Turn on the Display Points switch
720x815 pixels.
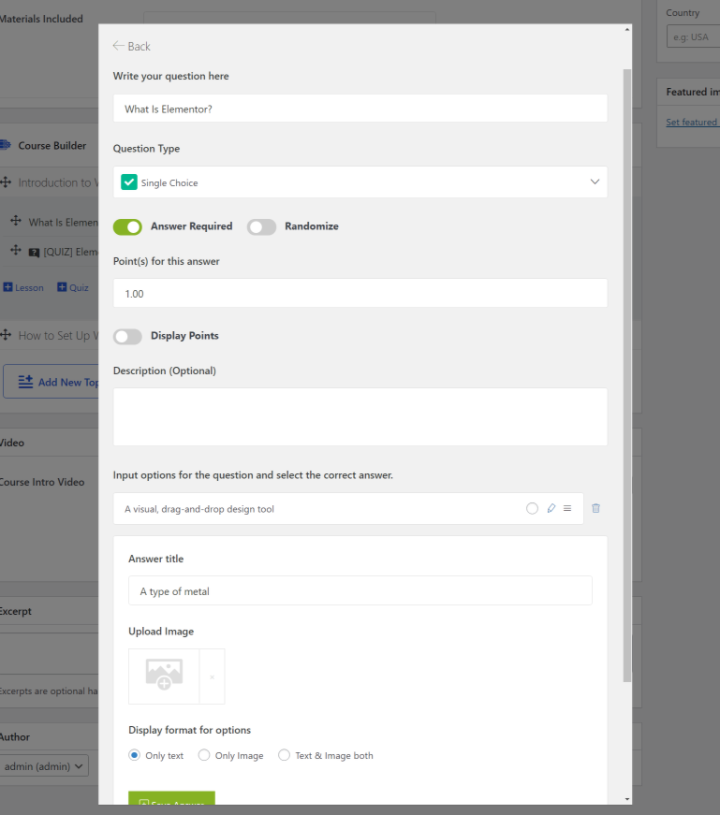[128, 336]
